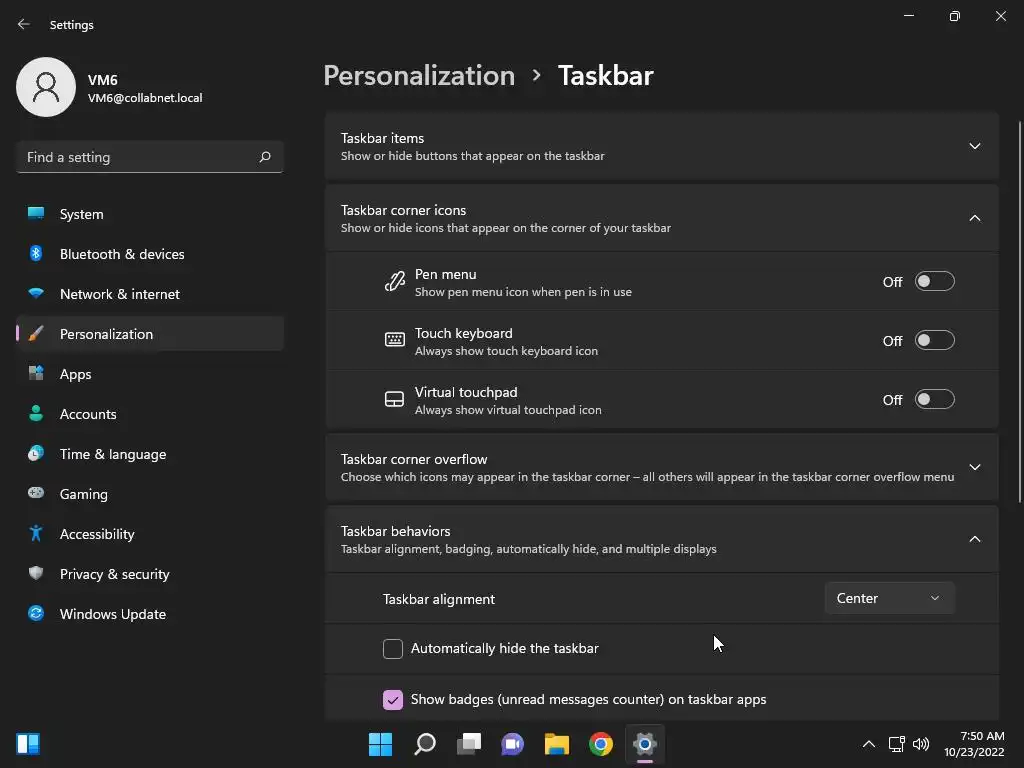Open the Taskbar alignment Center dropdown
This screenshot has height=768, width=1024.
[889, 598]
